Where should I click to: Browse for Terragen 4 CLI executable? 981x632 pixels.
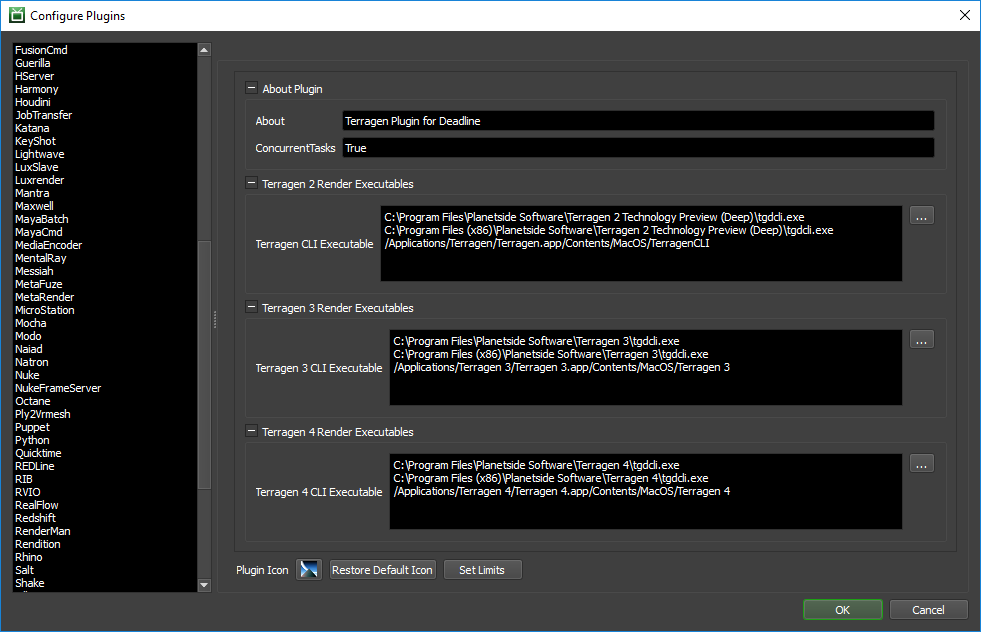click(x=922, y=464)
